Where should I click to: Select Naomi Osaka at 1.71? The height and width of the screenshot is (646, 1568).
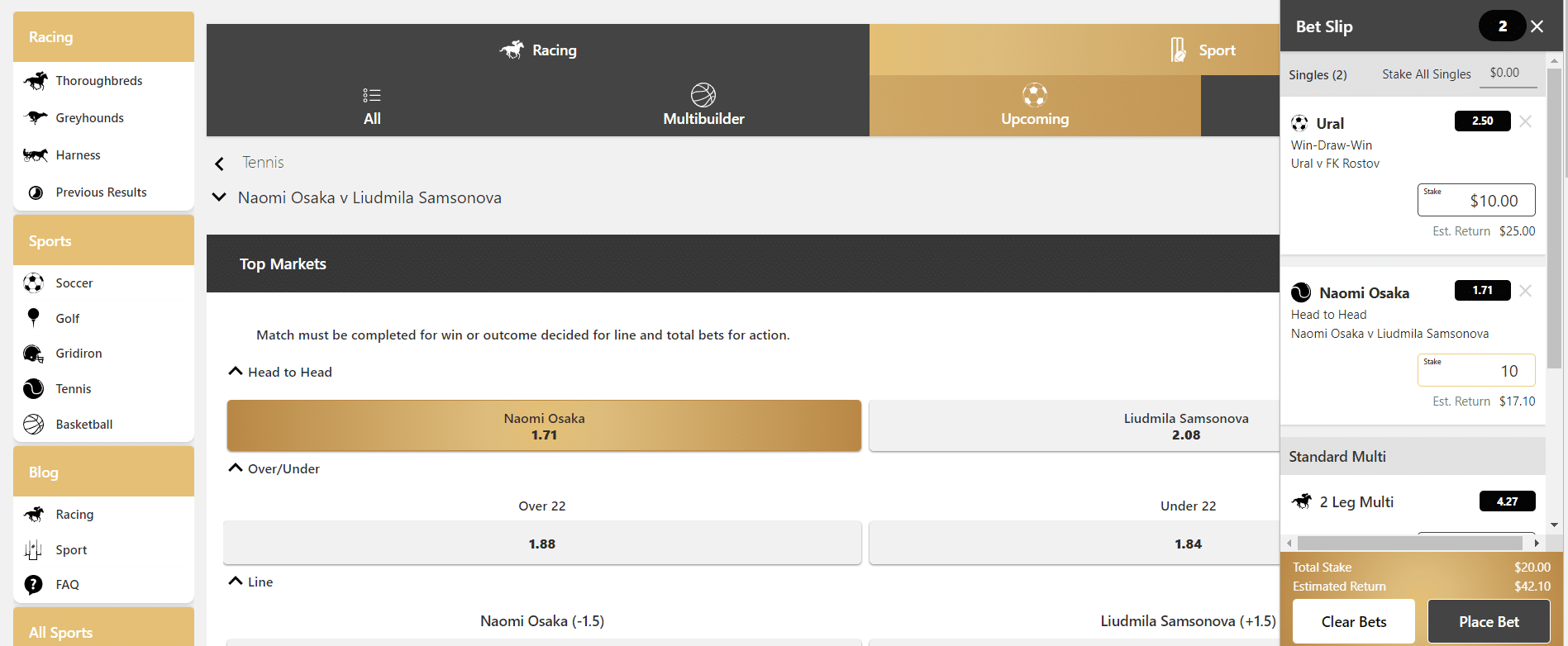click(x=544, y=426)
